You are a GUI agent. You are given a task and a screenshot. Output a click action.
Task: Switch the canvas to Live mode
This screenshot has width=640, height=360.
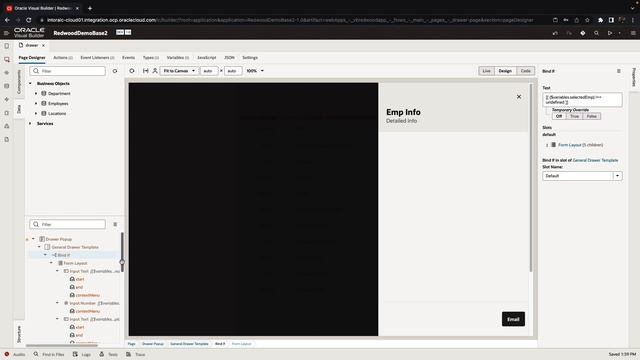(486, 71)
